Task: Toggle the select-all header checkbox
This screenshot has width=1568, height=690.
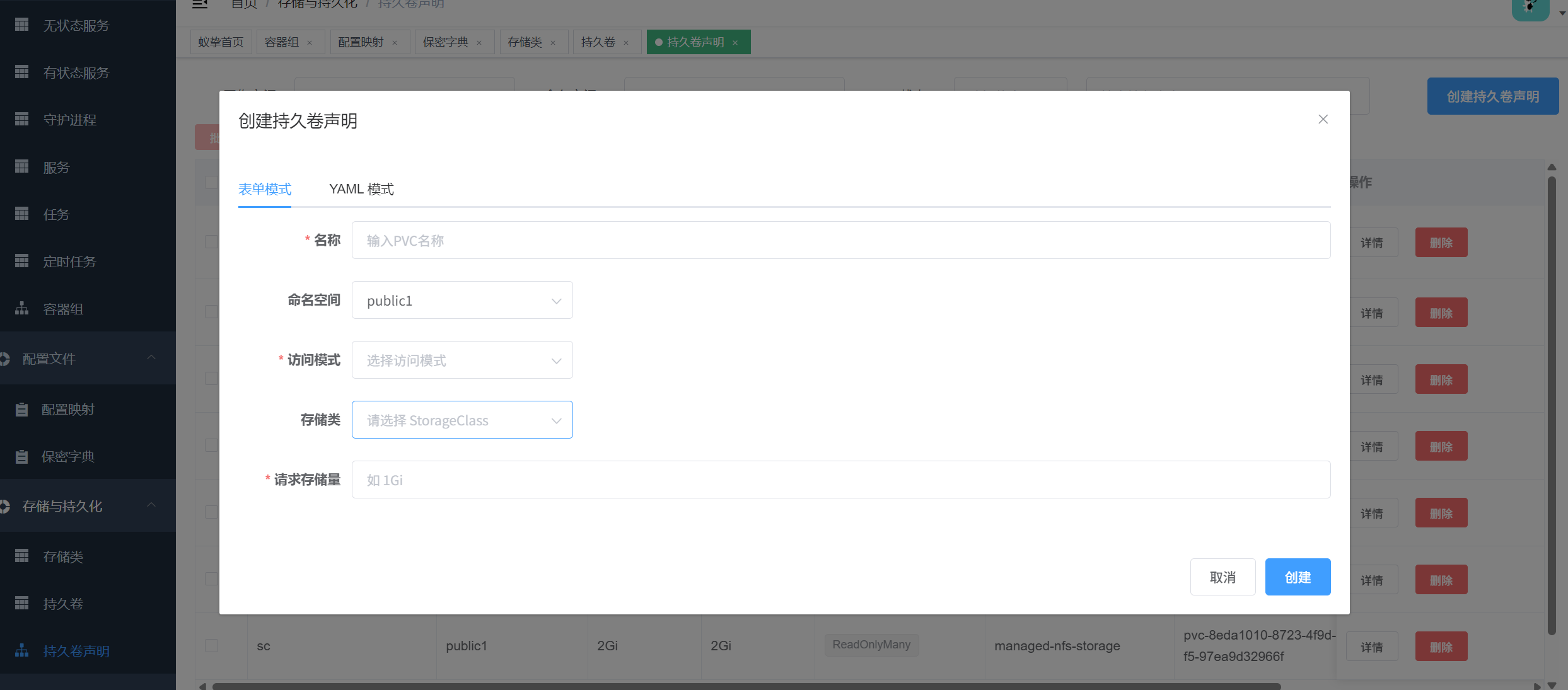Action: [x=211, y=182]
